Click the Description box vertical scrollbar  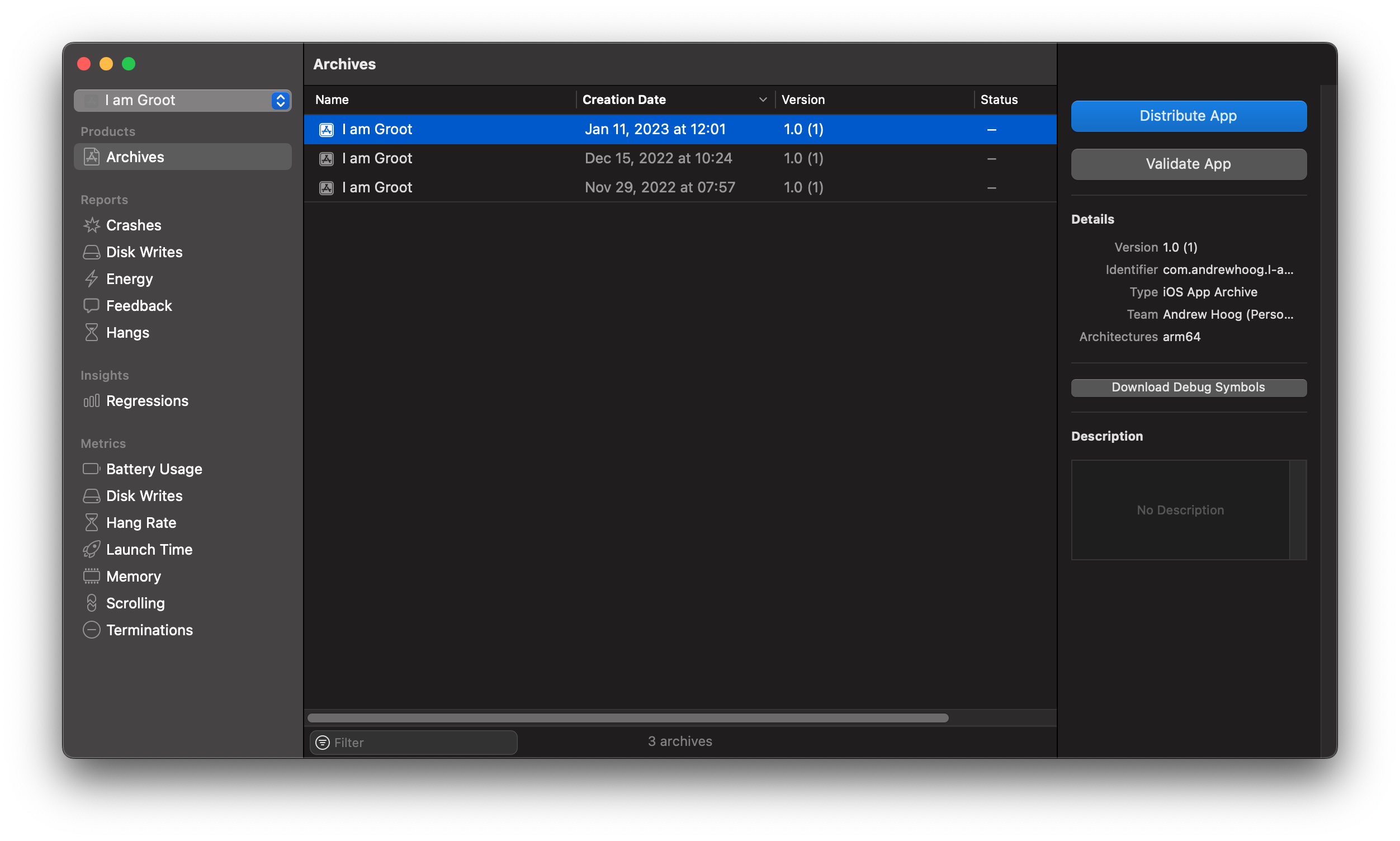coord(1298,510)
